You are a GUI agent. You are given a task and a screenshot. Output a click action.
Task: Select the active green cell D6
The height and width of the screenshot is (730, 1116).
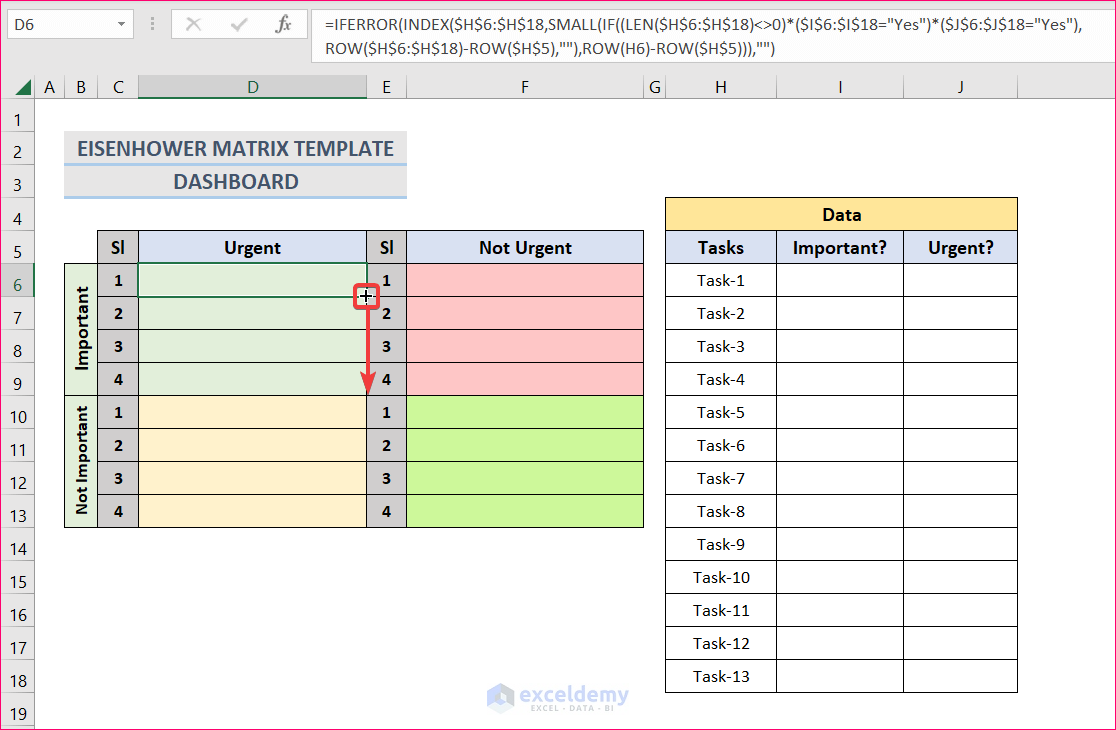[253, 280]
